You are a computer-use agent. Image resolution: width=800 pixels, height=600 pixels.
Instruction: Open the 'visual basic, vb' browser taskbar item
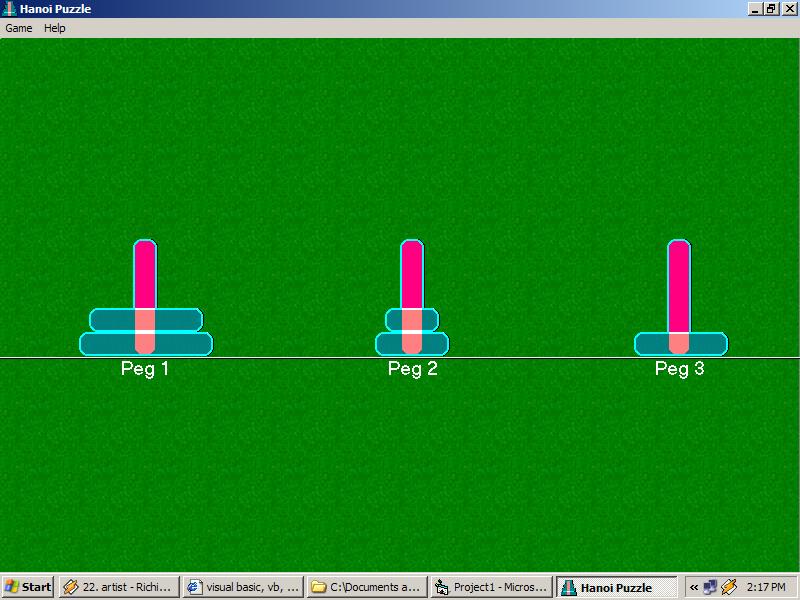tap(243, 587)
